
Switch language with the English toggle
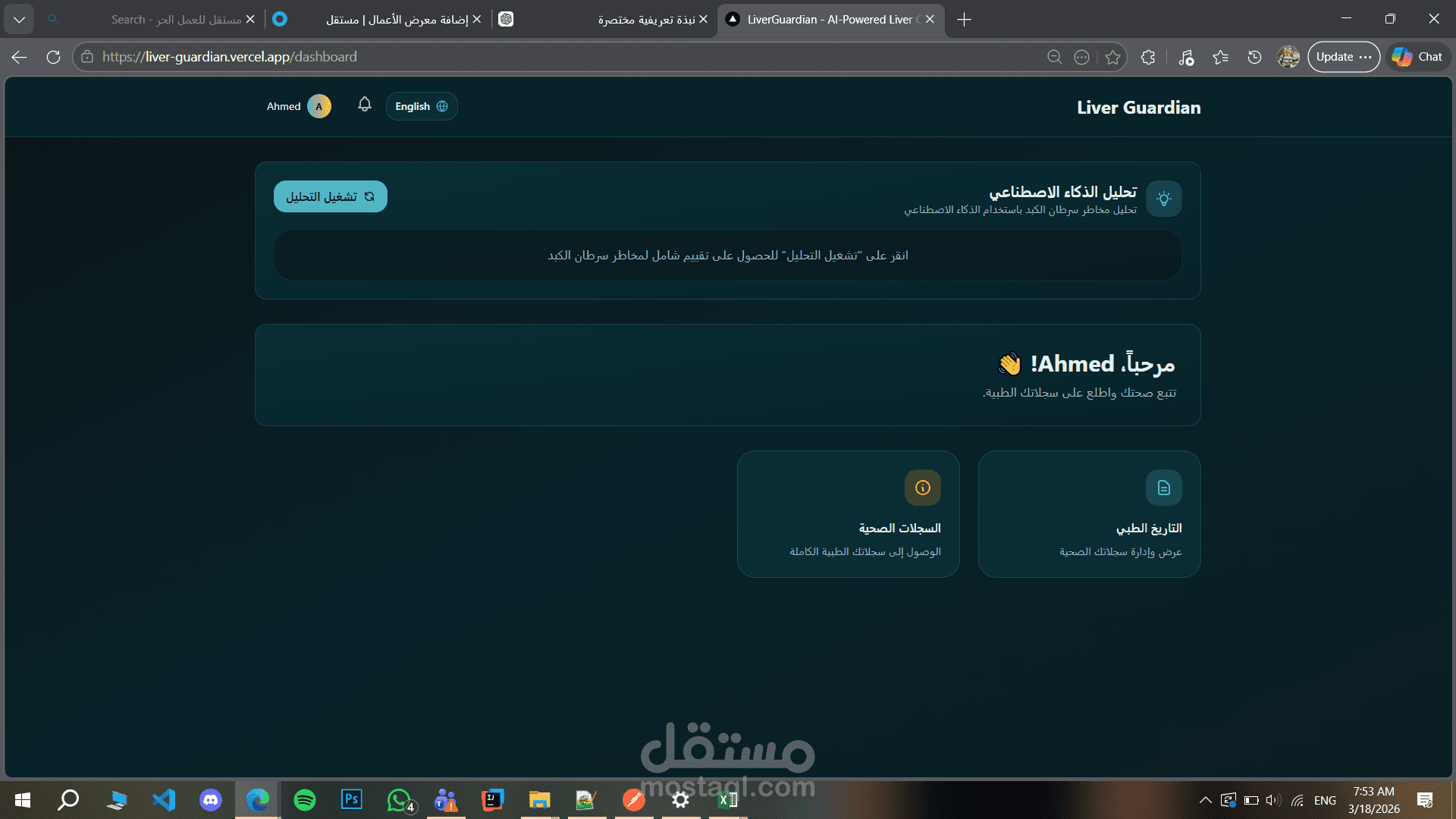422,106
